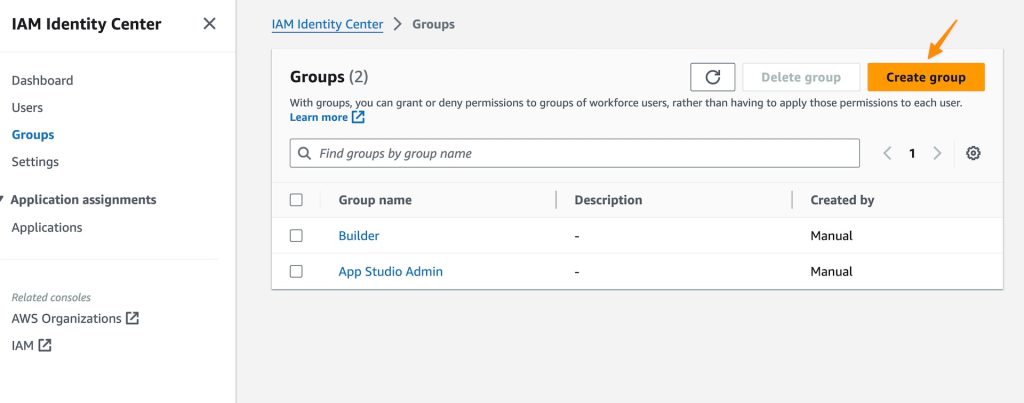This screenshot has height=403, width=1024.
Task: Click the search magnifier icon
Action: [x=304, y=153]
